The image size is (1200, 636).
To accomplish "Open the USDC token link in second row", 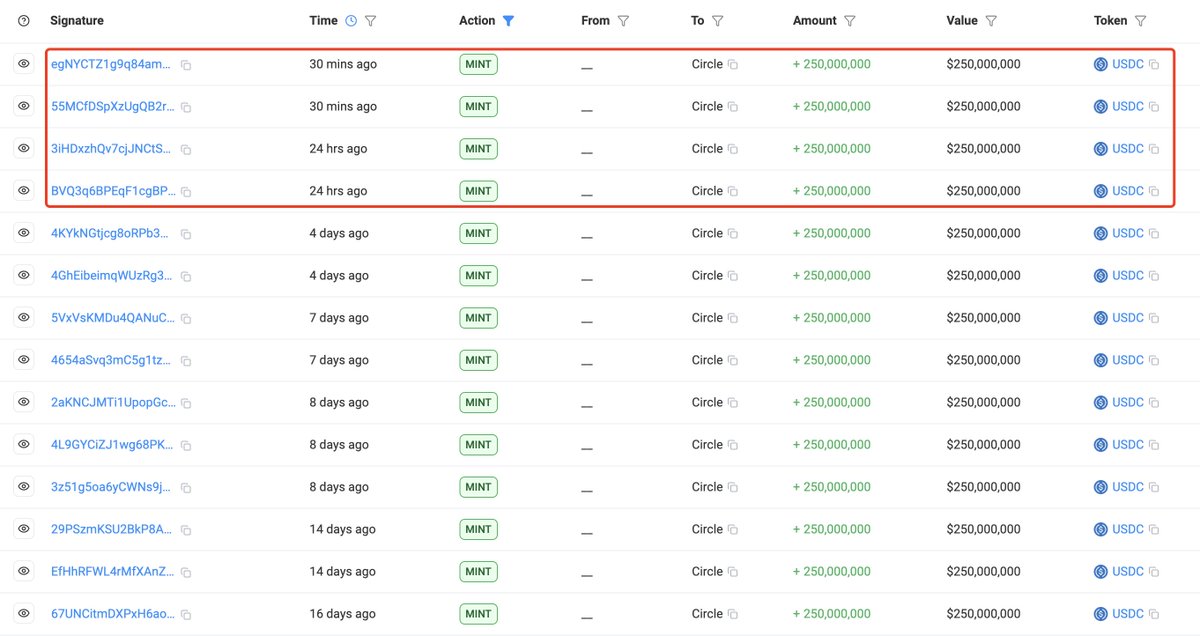I will (x=1127, y=107).
